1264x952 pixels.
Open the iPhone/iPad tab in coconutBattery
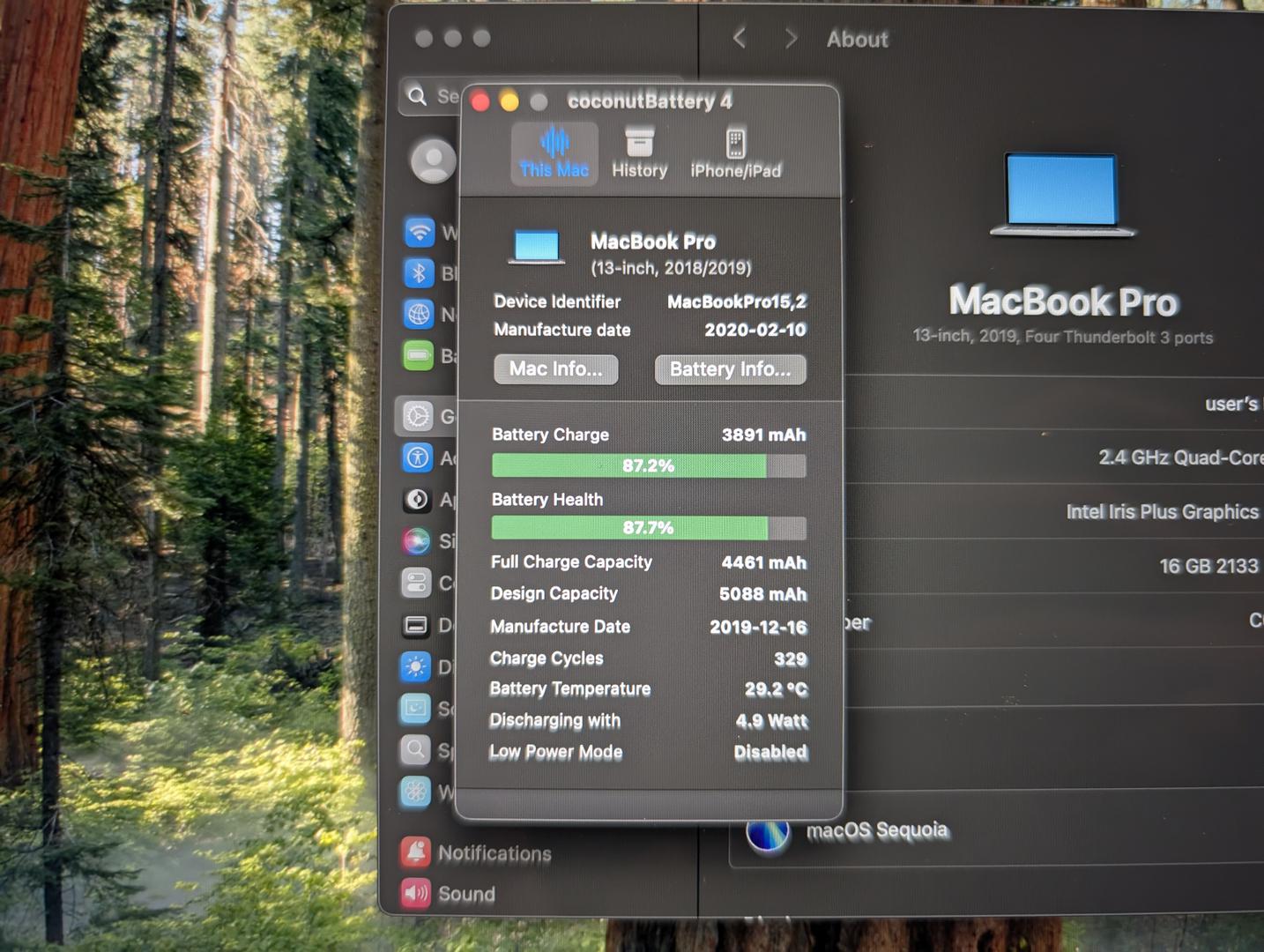736,153
